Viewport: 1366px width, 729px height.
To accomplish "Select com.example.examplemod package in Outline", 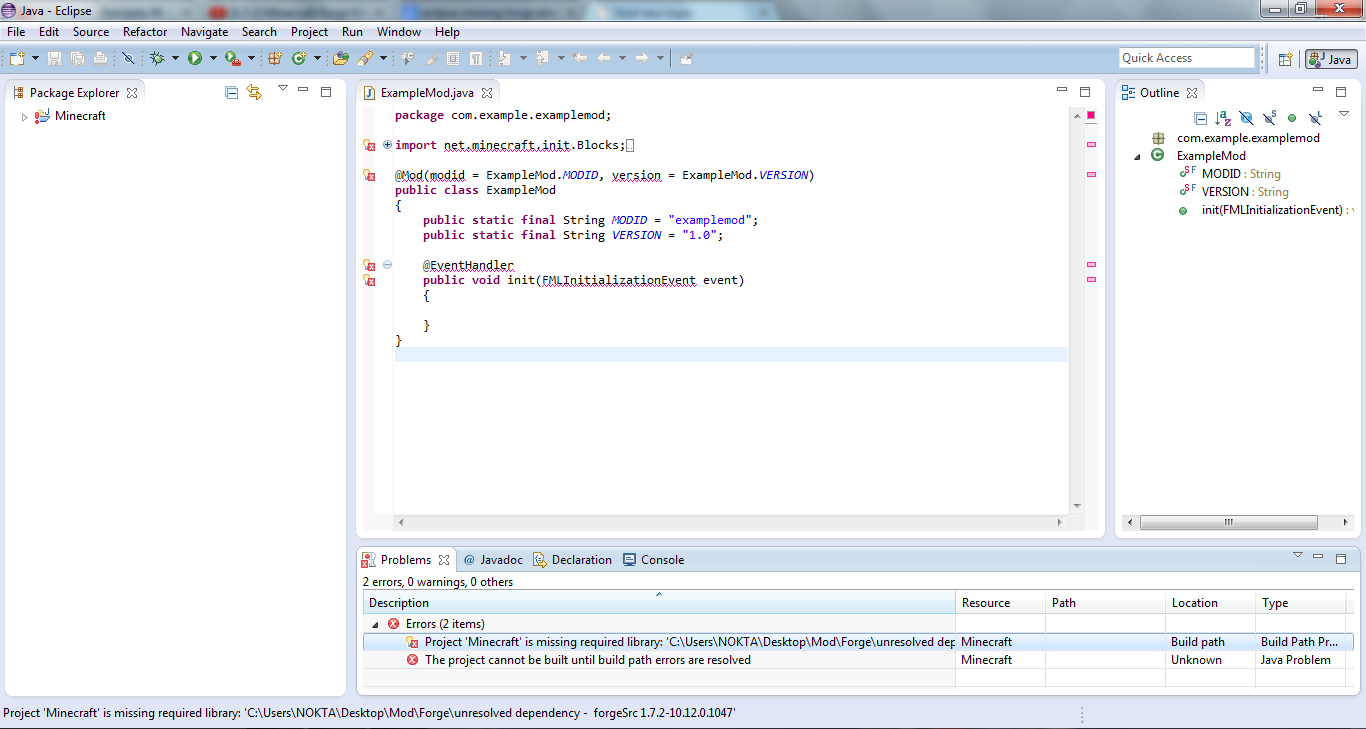I will [1248, 138].
